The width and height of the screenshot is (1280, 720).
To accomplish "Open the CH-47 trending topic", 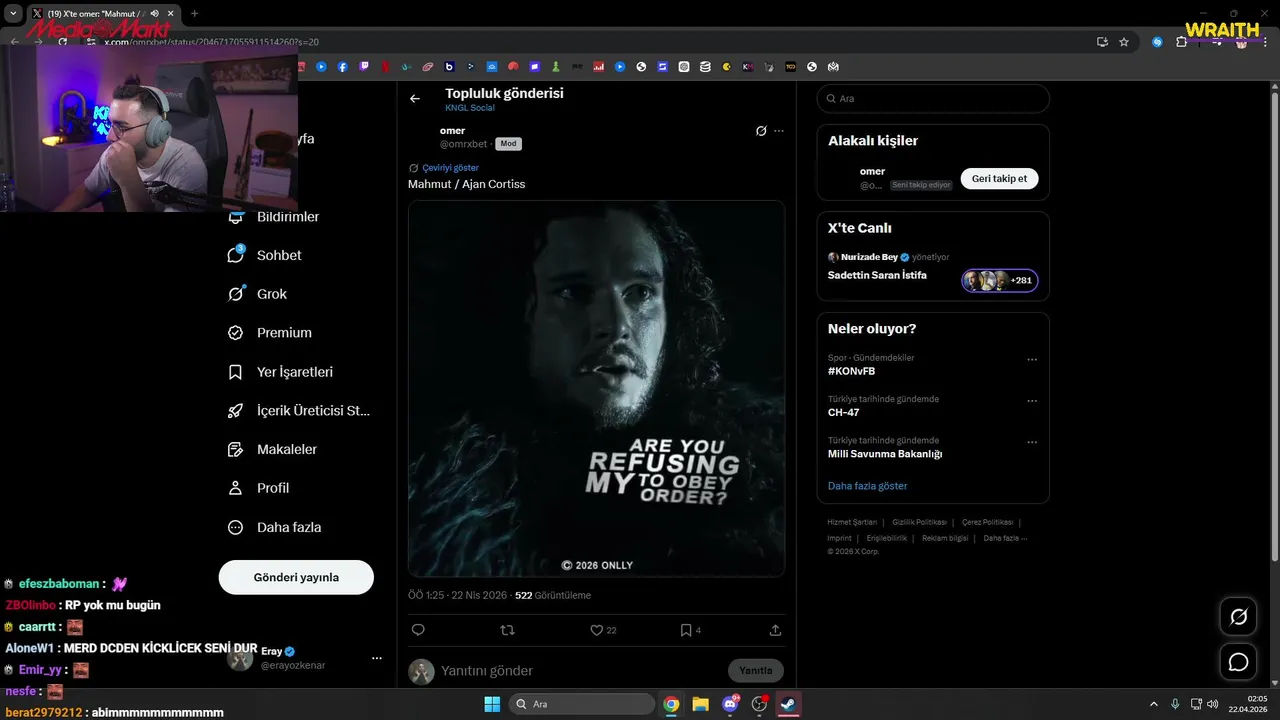I will coord(843,412).
